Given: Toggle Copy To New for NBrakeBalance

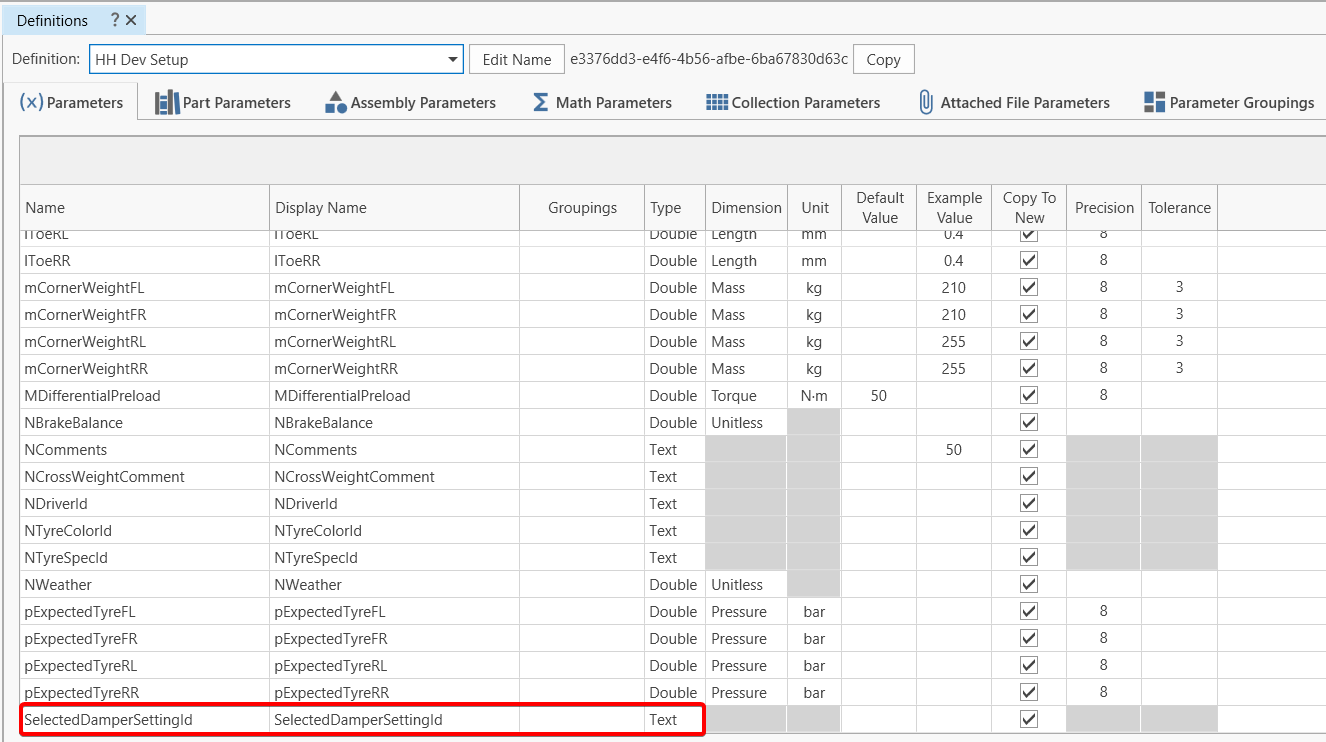Looking at the screenshot, I should coord(1028,423).
